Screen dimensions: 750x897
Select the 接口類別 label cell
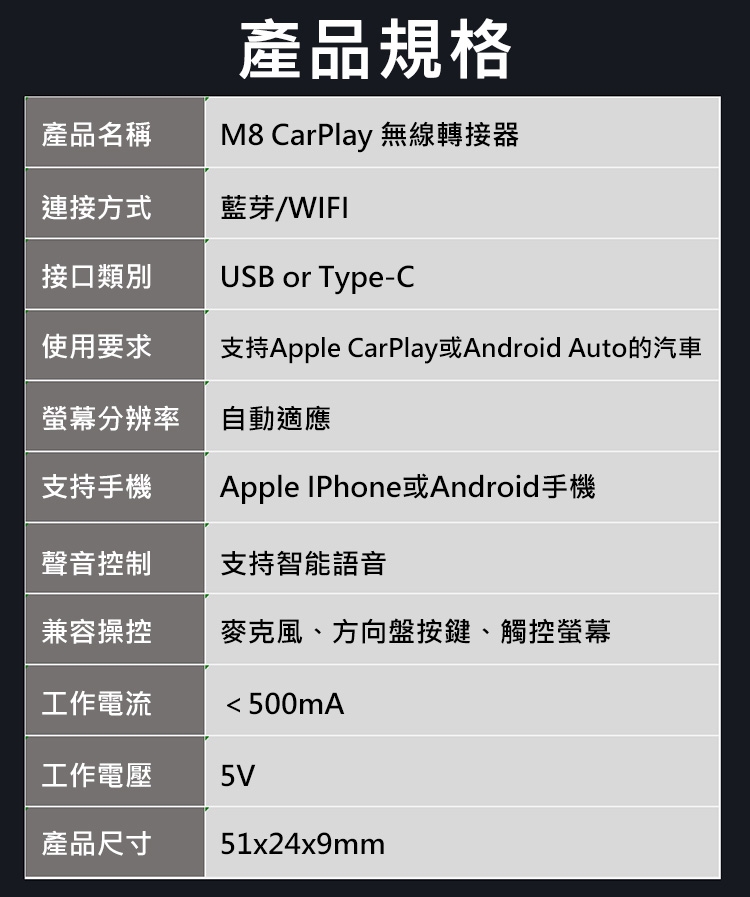(115, 274)
